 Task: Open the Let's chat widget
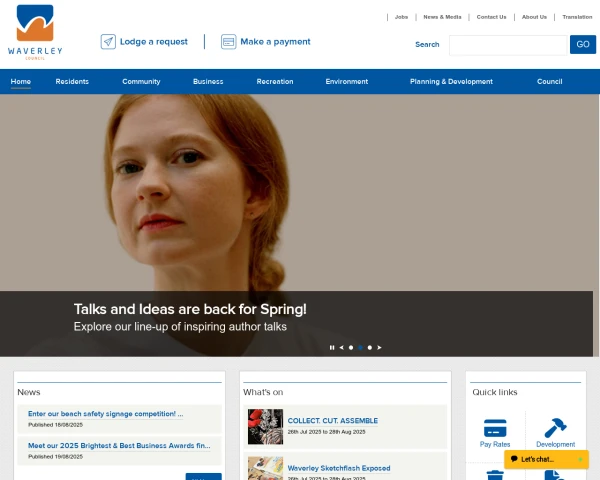[546, 459]
